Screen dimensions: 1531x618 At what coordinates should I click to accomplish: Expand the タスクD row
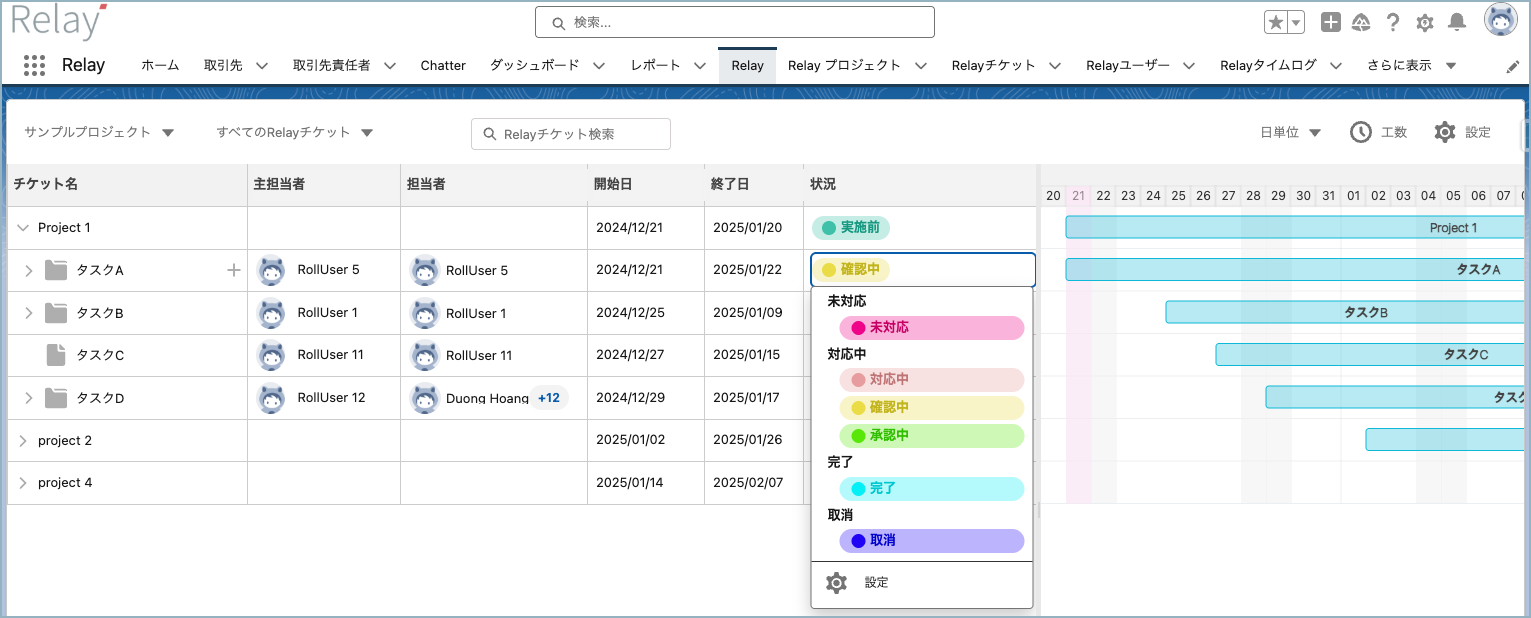[29, 398]
